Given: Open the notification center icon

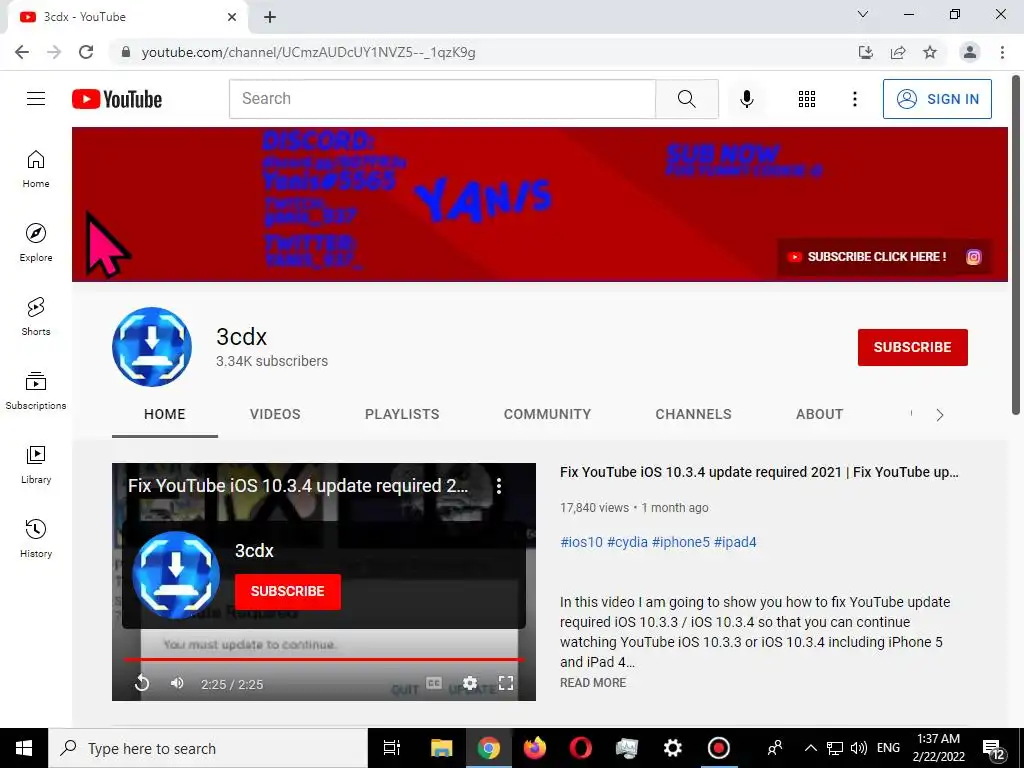Looking at the screenshot, I should click(x=994, y=750).
